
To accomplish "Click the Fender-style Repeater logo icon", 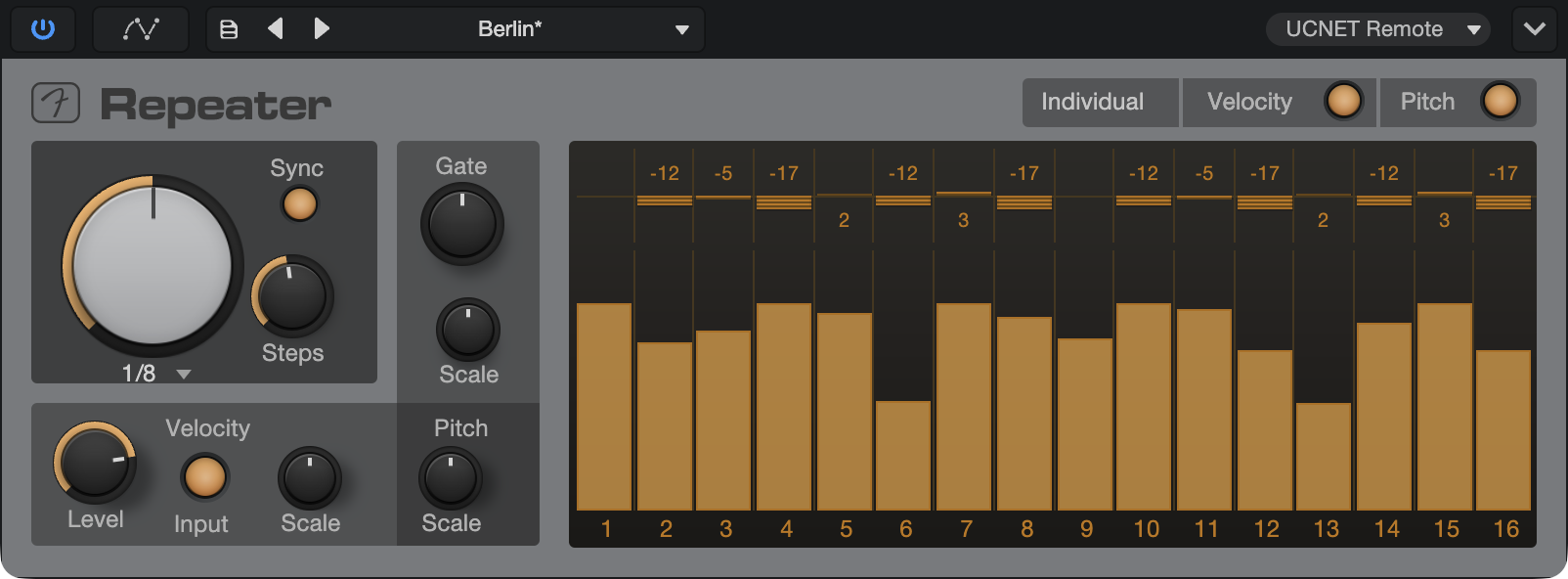I will tap(56, 103).
